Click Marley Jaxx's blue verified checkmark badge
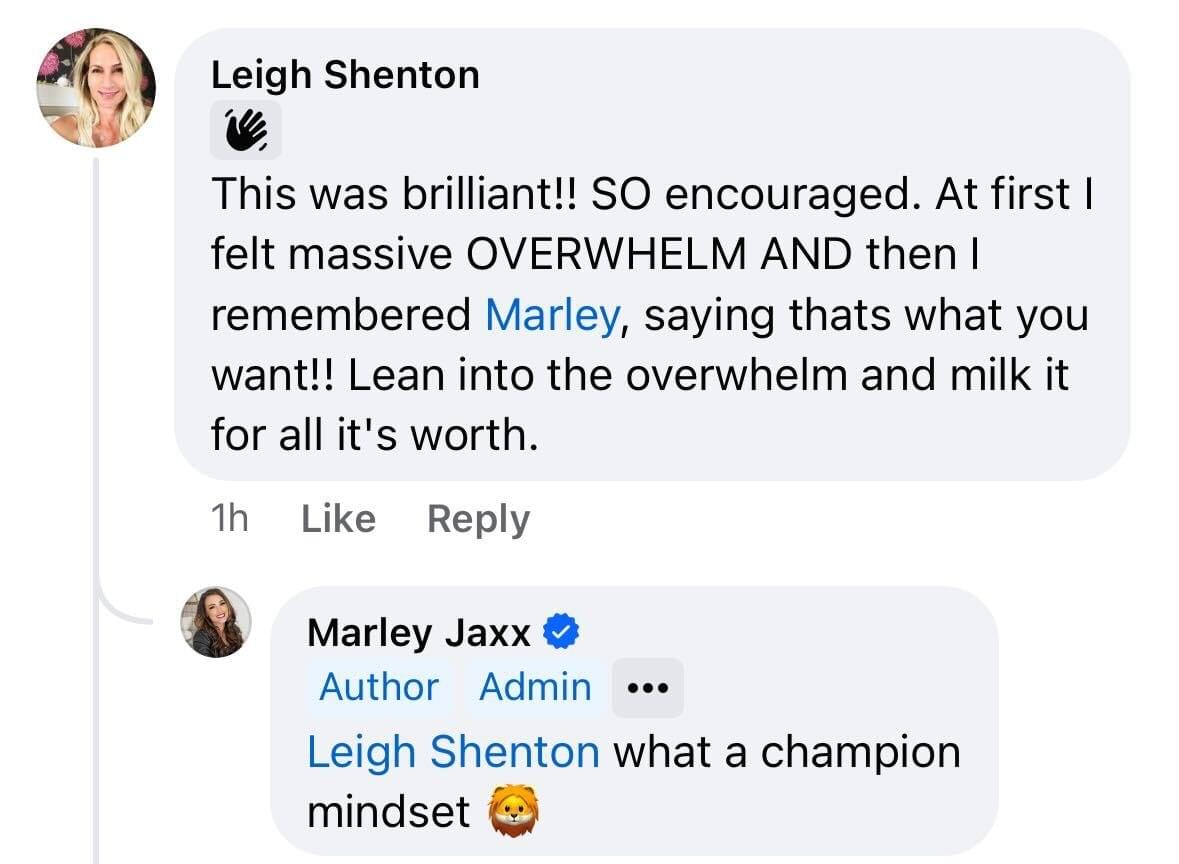This screenshot has height=864, width=1179. (561, 632)
